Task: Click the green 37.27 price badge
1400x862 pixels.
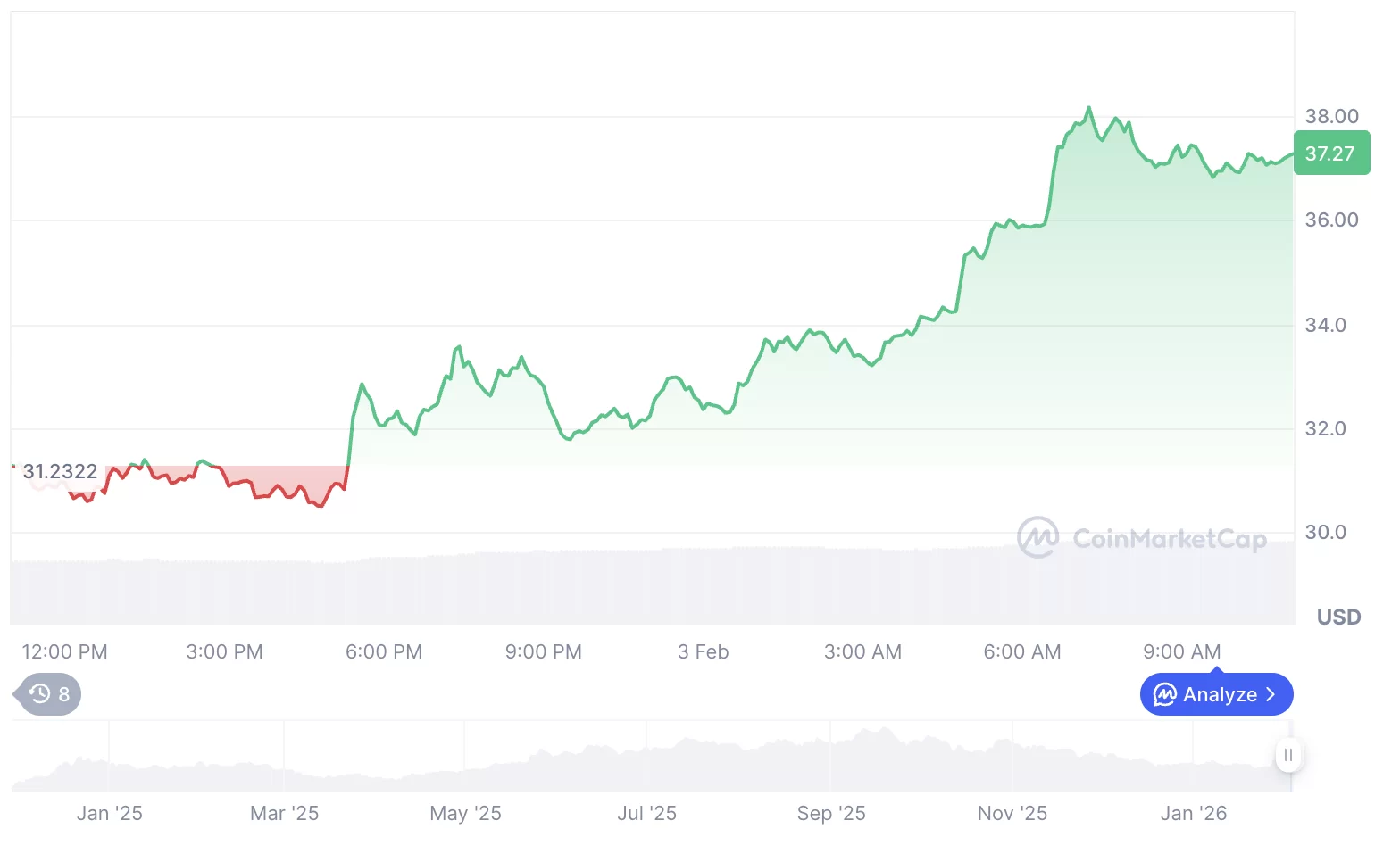Action: tap(1332, 153)
